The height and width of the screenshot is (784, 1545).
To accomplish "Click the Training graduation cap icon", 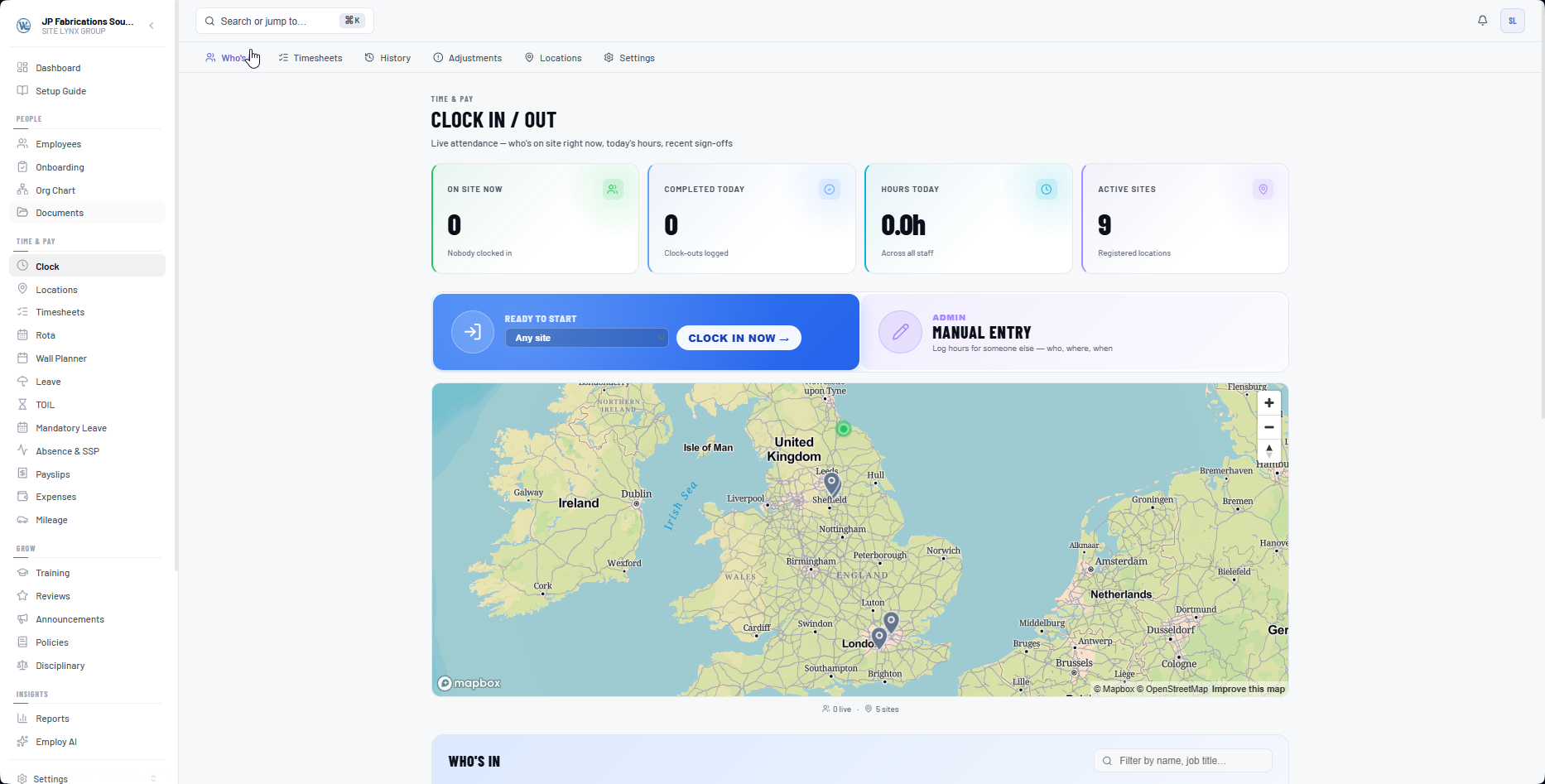I will click(22, 573).
